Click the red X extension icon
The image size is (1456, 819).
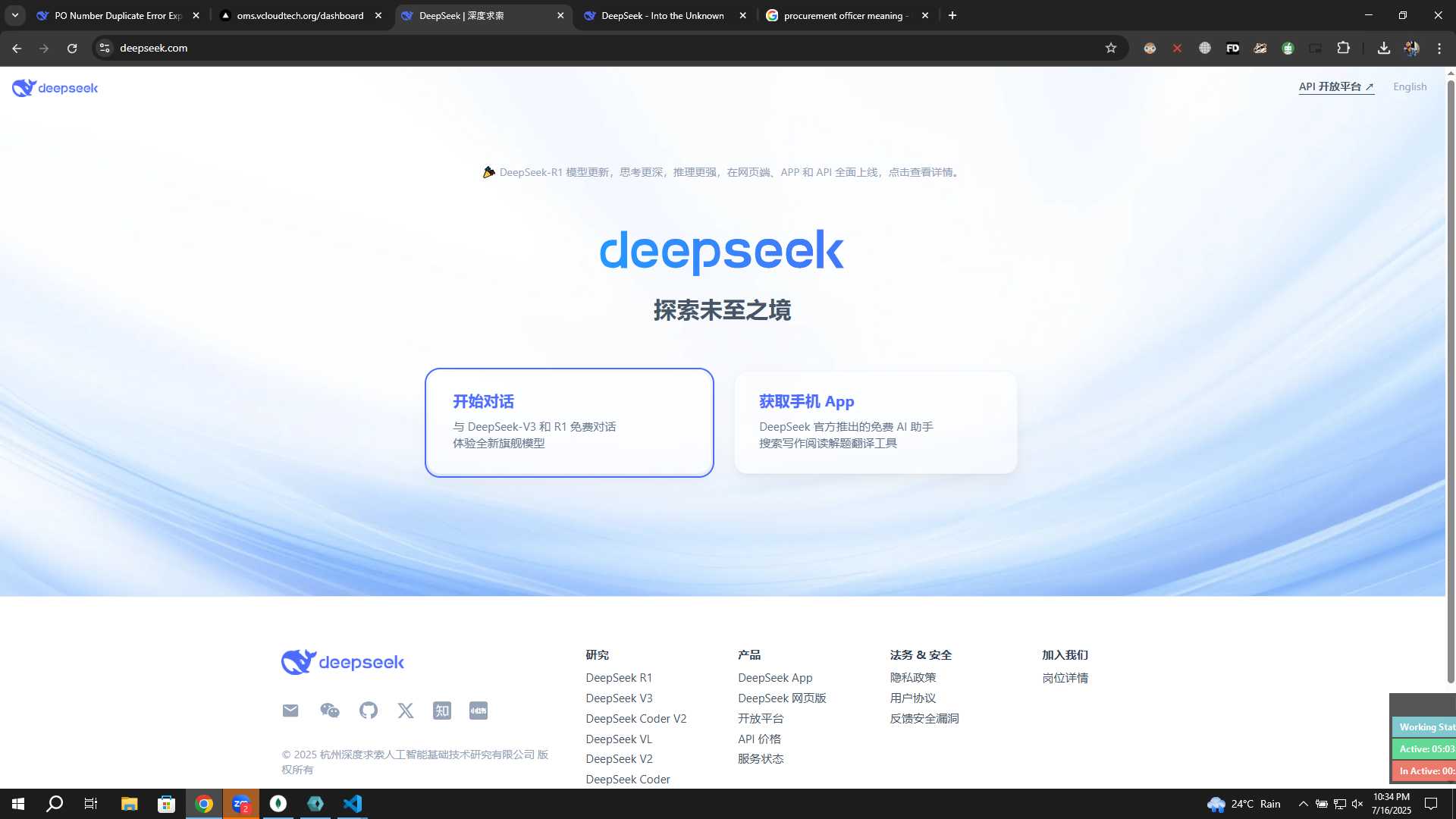(x=1177, y=48)
